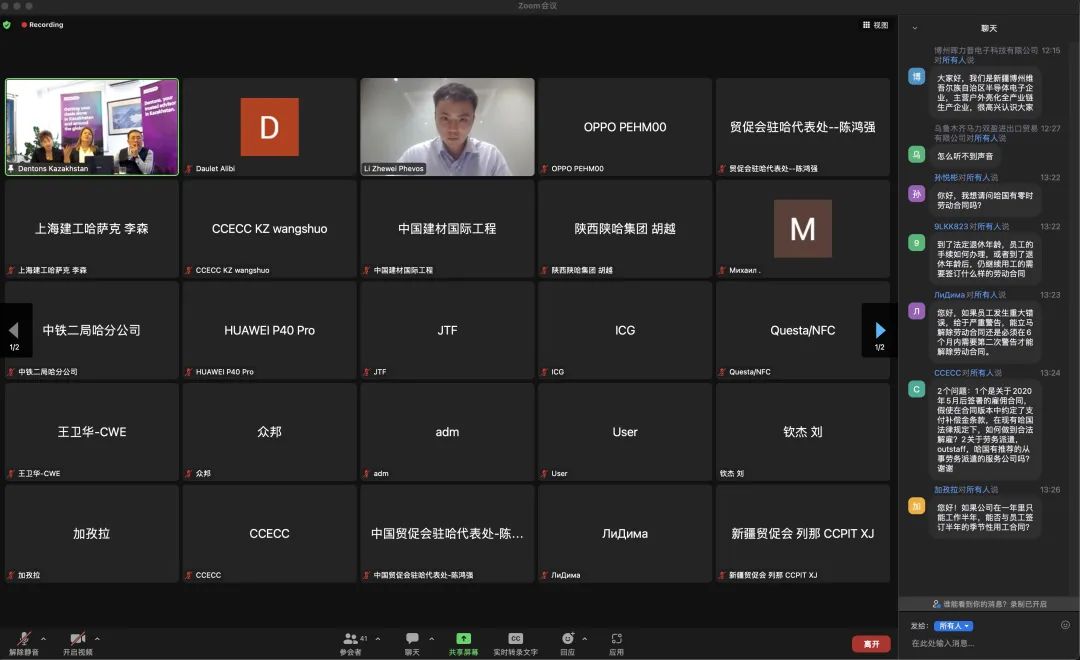Expand audio options arrow beside 解除静音
1080x660 pixels.
43,638
